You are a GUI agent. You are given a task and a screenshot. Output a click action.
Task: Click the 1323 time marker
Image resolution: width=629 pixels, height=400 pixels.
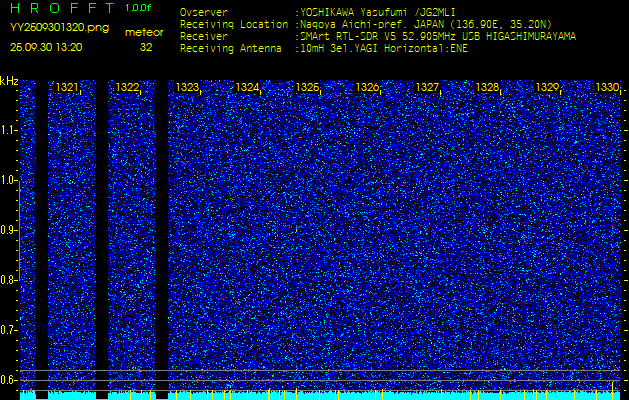point(187,87)
